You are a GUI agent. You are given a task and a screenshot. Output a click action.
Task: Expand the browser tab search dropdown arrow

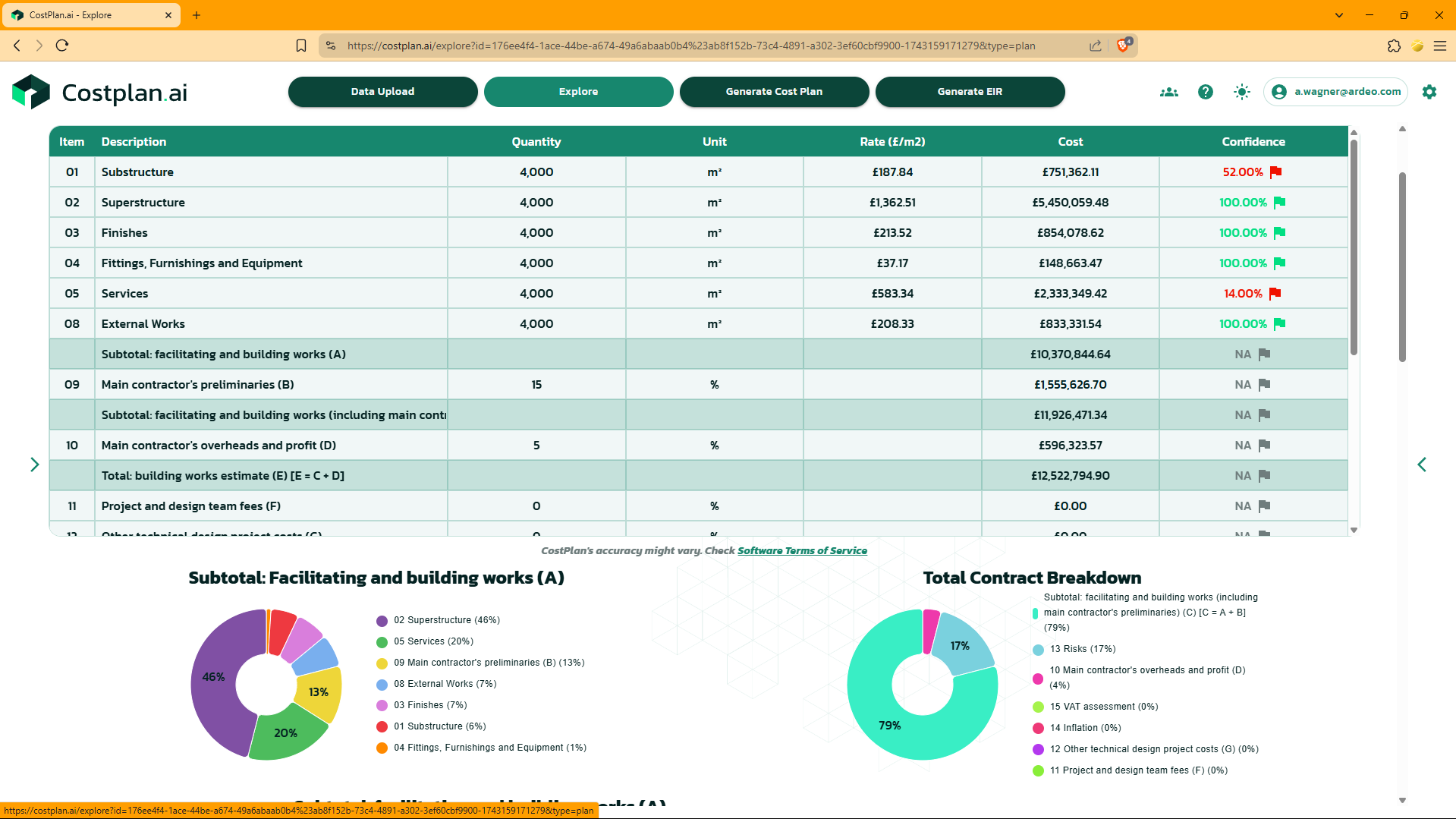[1338, 15]
